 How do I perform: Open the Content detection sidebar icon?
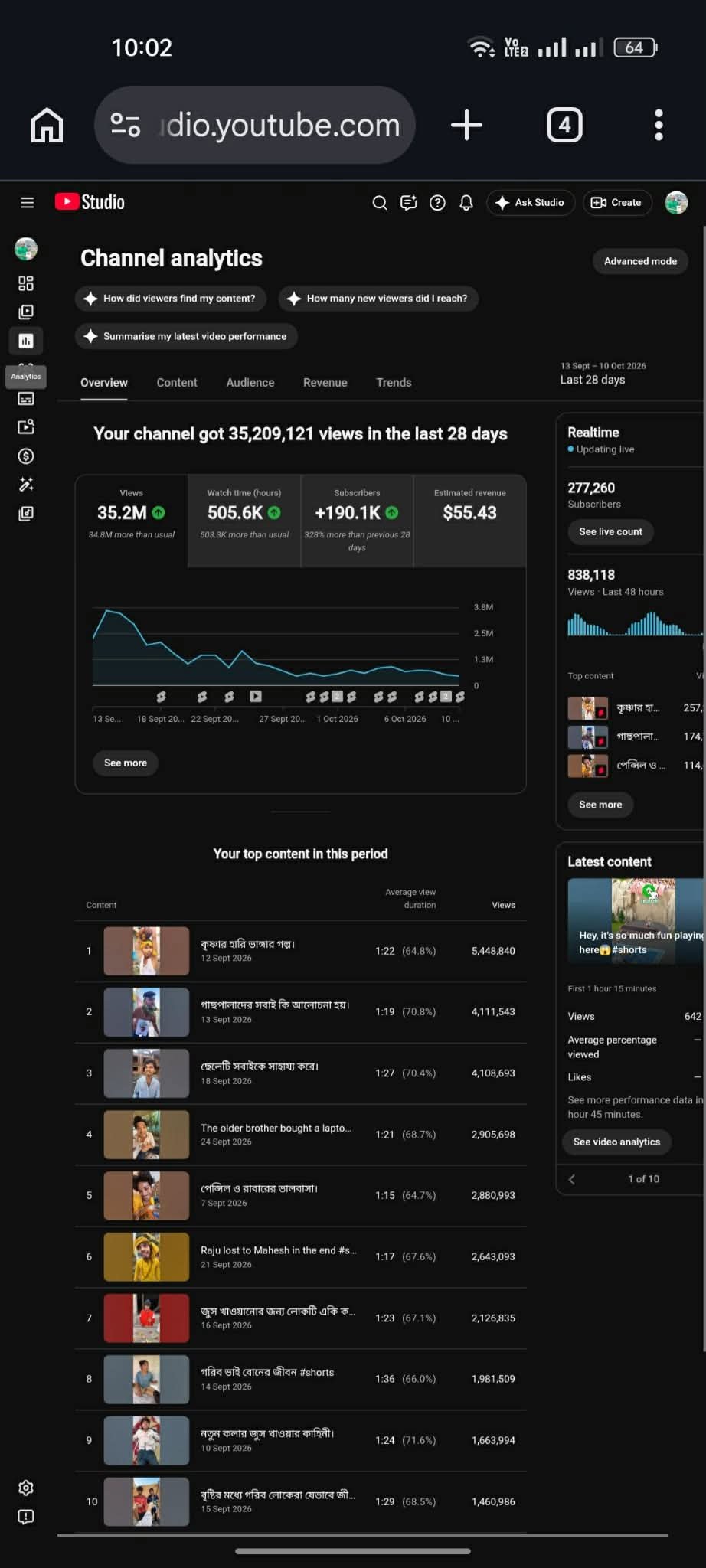[26, 426]
